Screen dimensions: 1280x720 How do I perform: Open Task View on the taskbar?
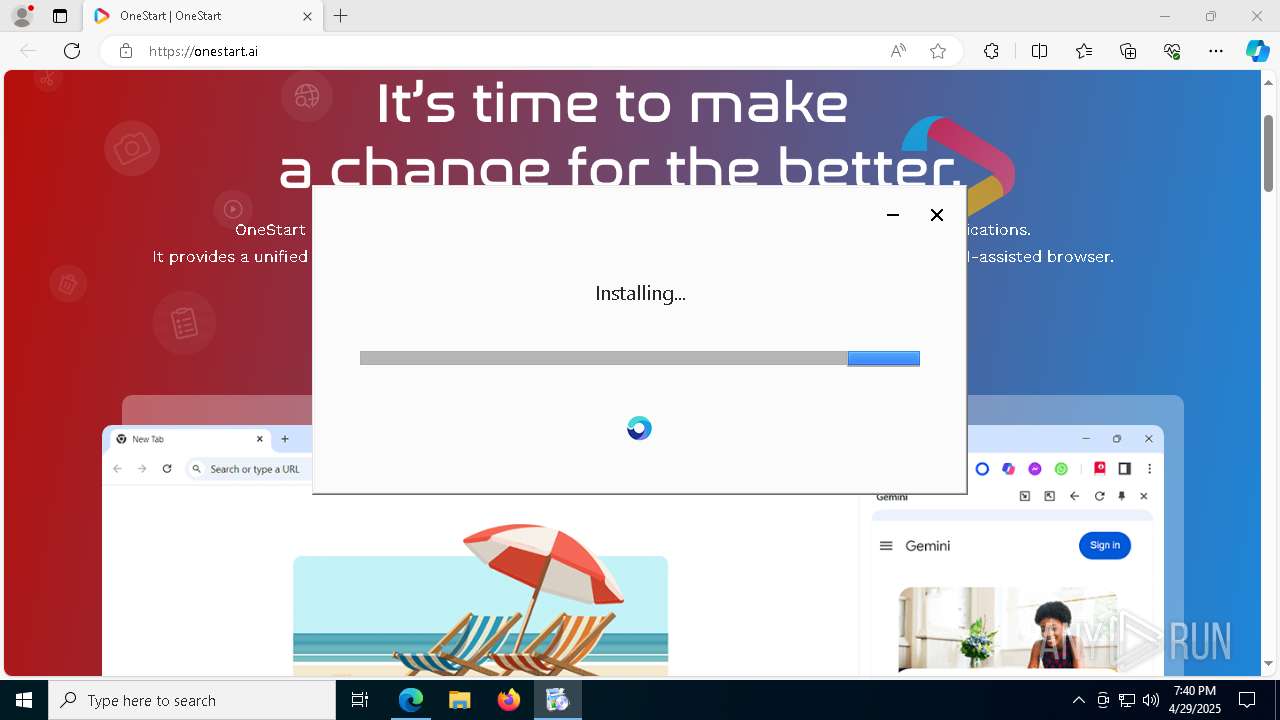[x=360, y=700]
